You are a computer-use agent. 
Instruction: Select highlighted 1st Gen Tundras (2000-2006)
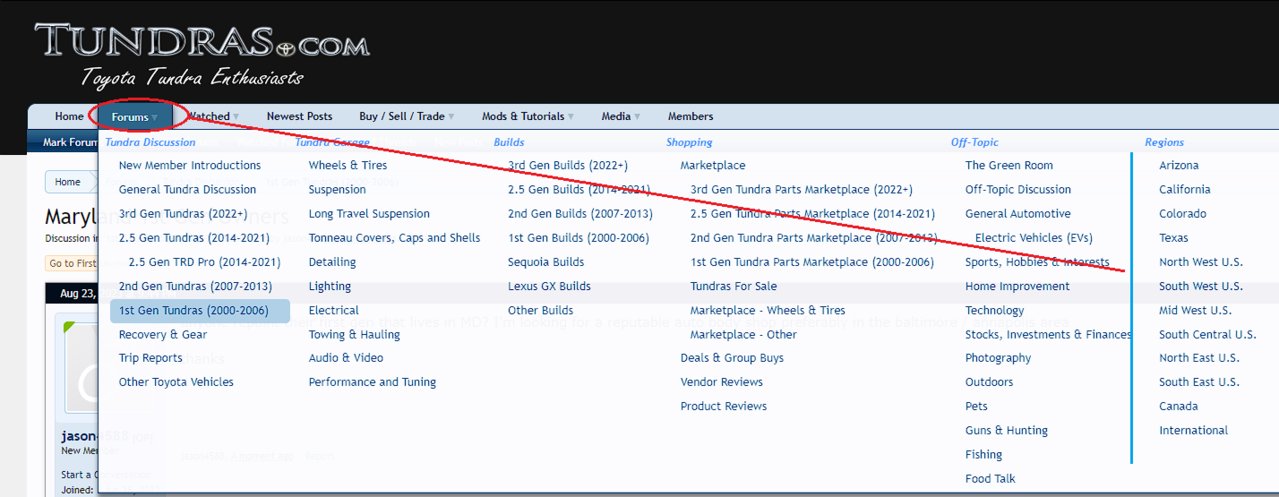(200, 311)
